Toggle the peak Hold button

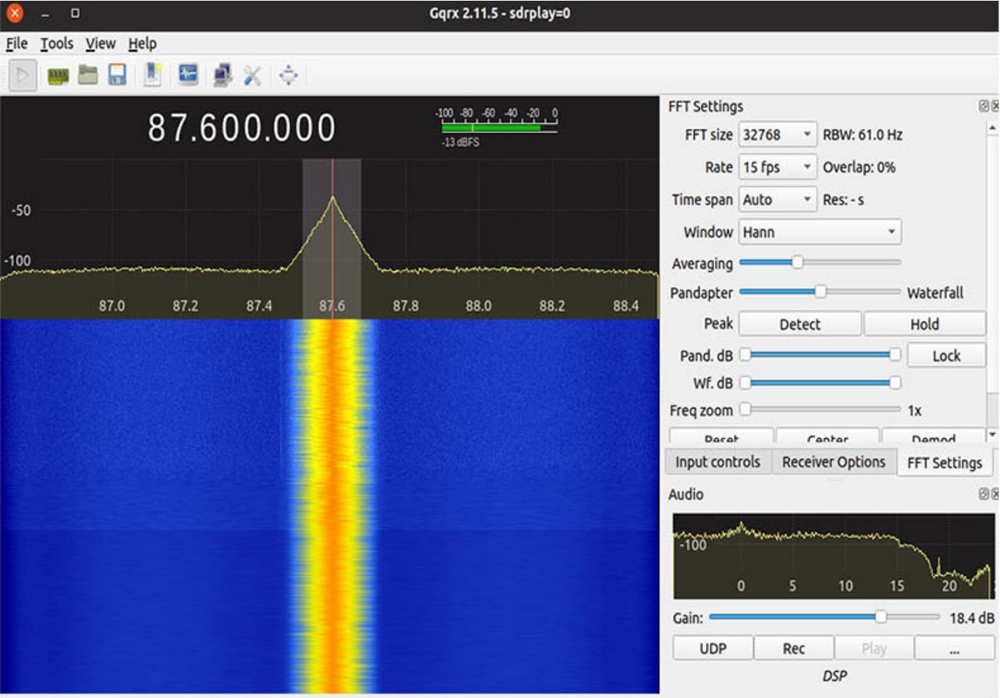pyautogui.click(x=924, y=324)
